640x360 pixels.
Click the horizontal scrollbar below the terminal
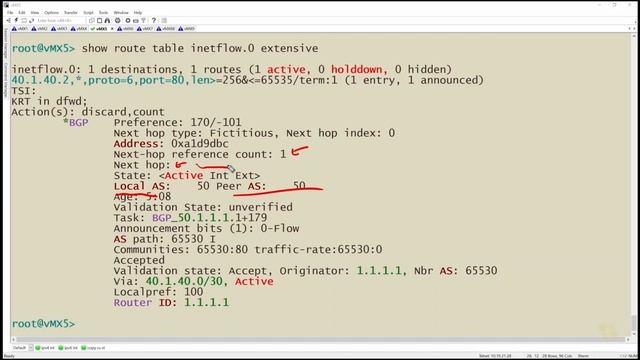pos(320,339)
